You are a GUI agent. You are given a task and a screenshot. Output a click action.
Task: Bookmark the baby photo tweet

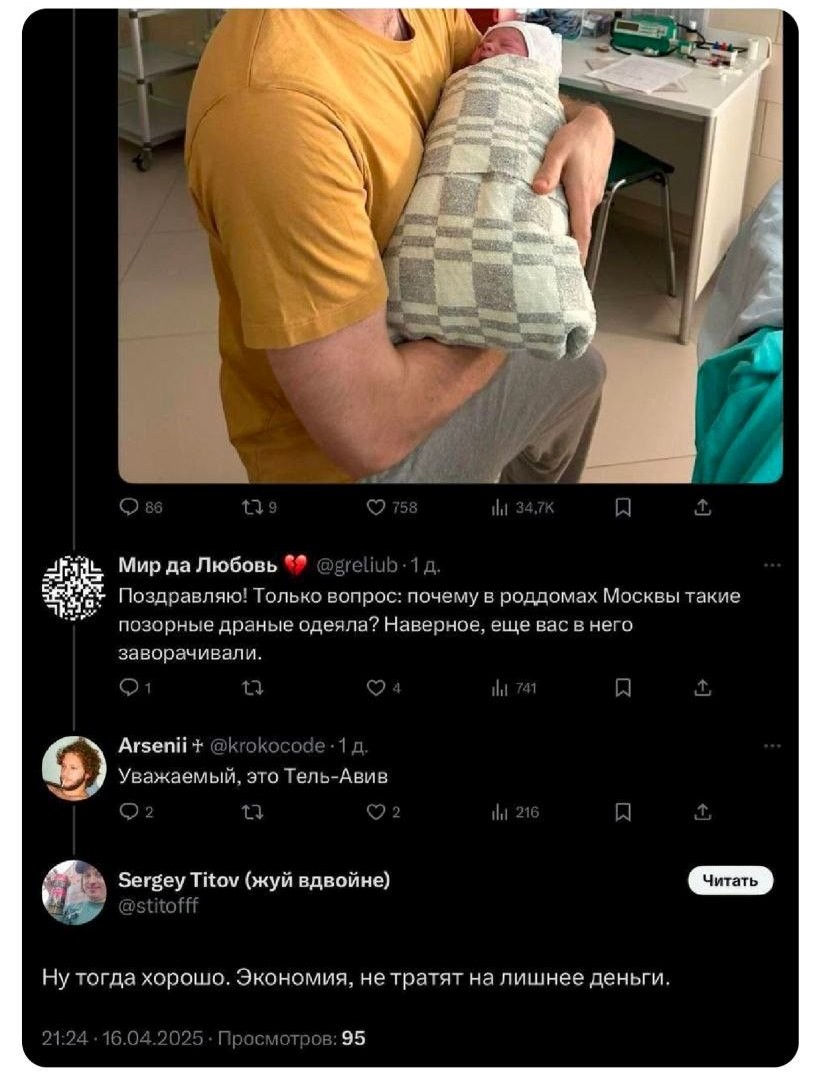point(621,508)
